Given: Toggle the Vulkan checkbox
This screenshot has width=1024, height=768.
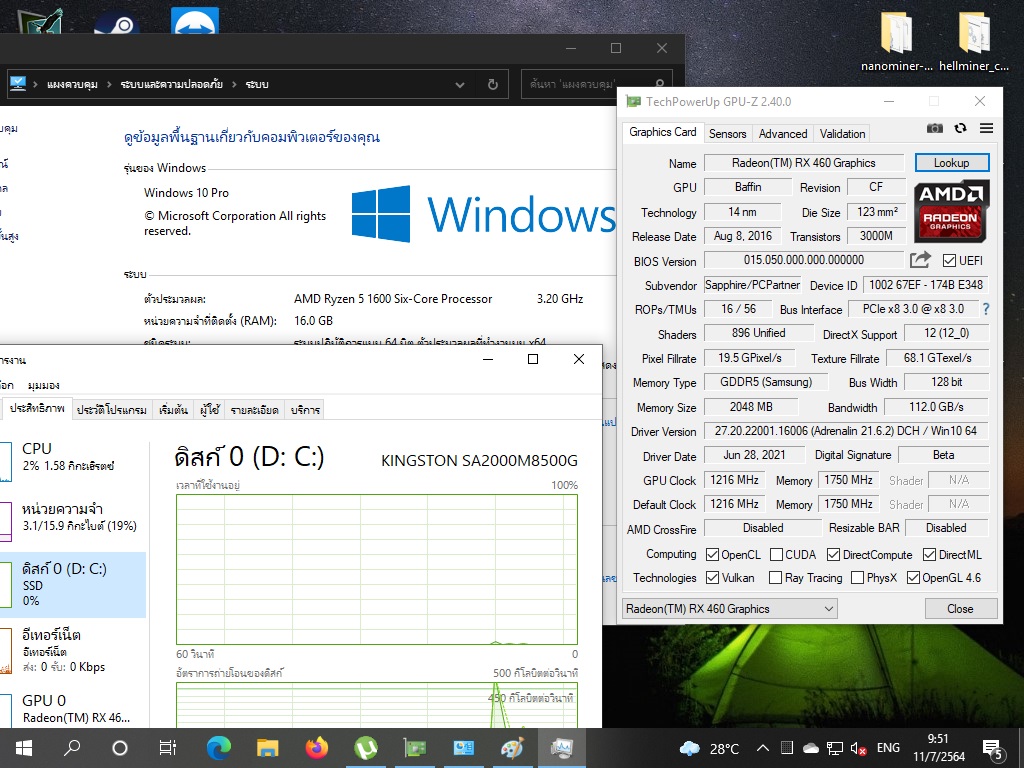Looking at the screenshot, I should tap(712, 577).
